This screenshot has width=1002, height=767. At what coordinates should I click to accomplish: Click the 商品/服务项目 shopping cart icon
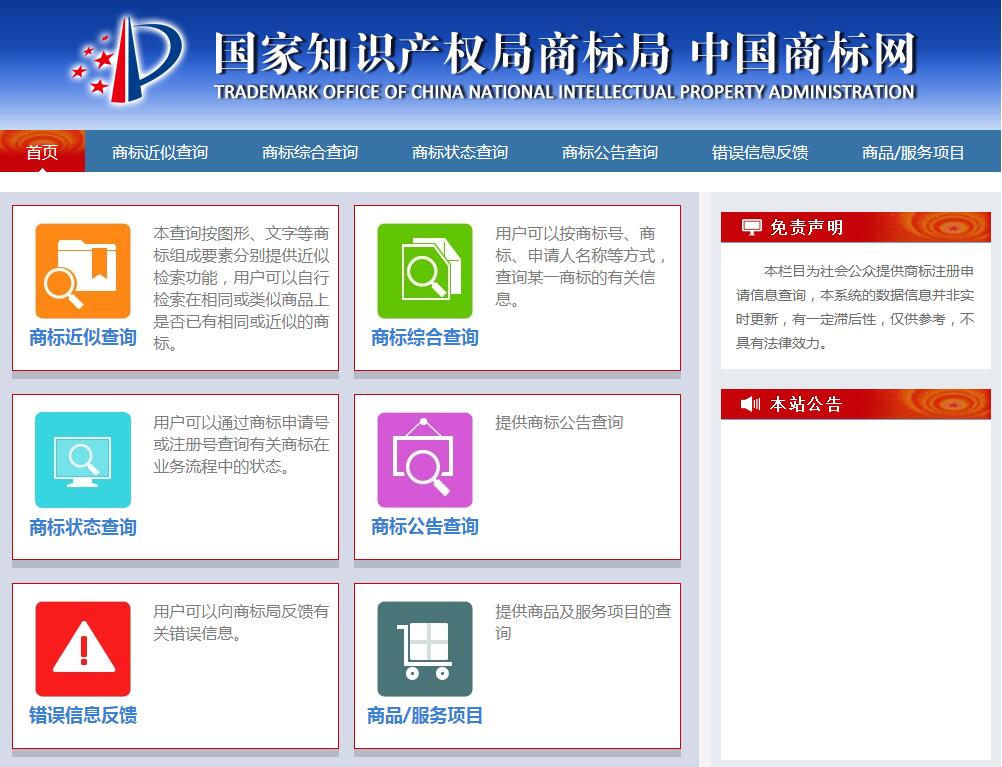pyautogui.click(x=424, y=648)
